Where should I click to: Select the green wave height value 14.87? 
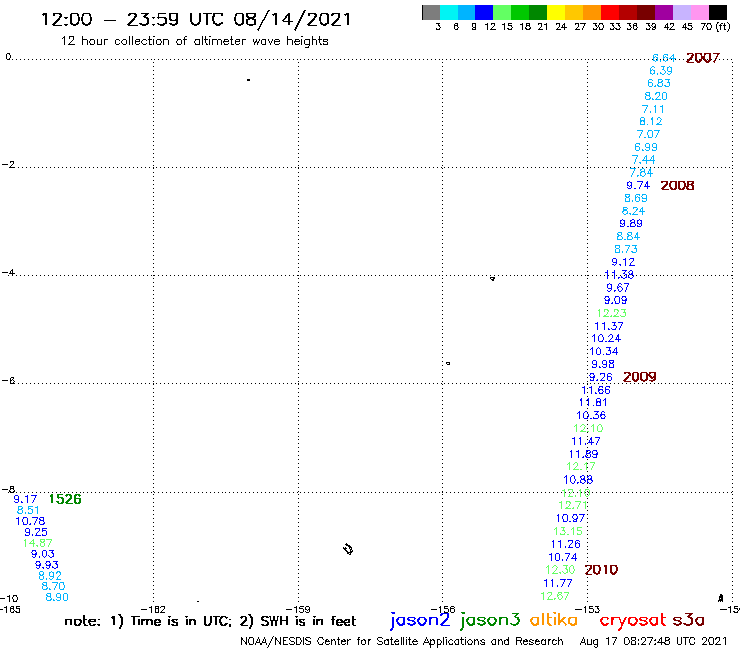point(37,543)
